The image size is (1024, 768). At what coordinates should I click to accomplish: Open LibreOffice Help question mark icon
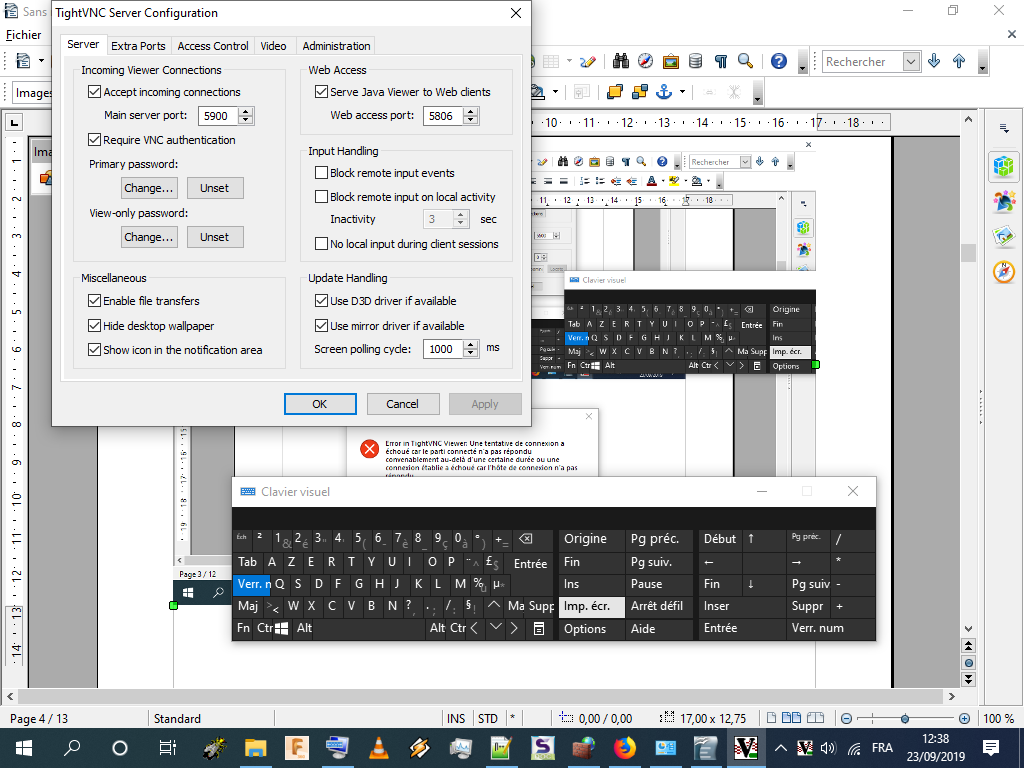pos(778,61)
